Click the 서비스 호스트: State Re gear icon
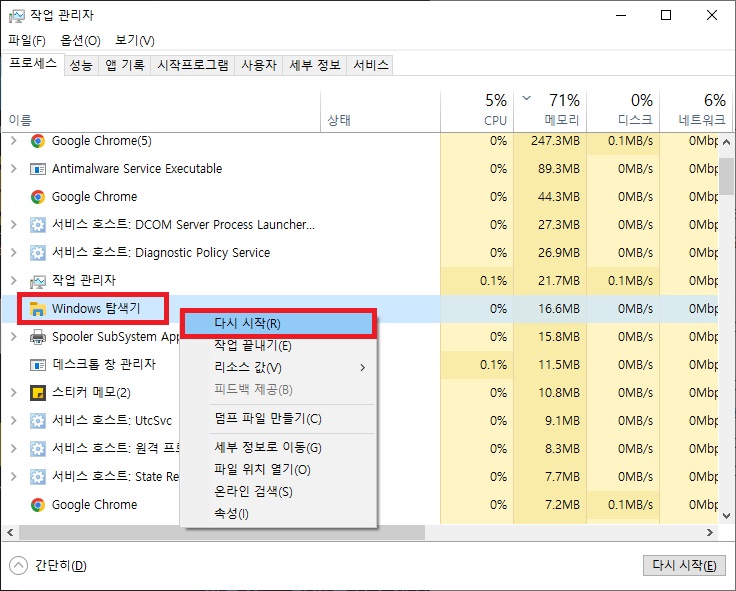This screenshot has height=591, width=736. point(38,477)
